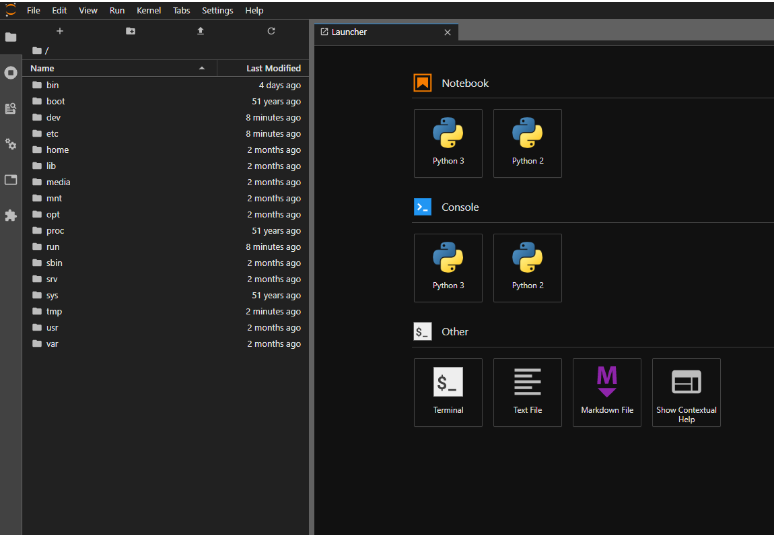Click the New Launcher plus icon
This screenshot has width=774, height=535.
(x=59, y=31)
